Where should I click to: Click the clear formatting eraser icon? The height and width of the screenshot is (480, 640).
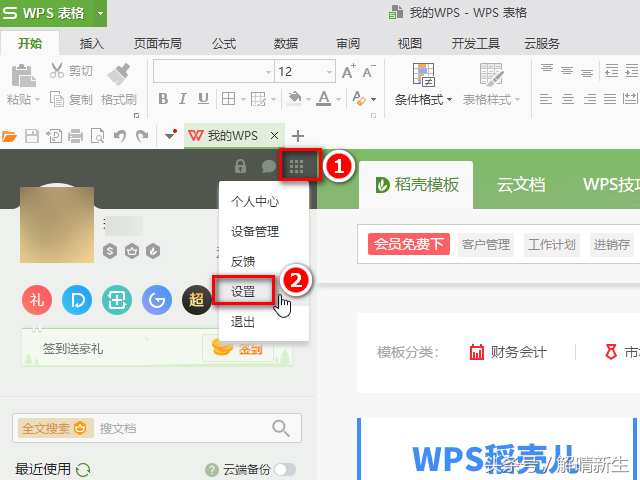pos(359,99)
